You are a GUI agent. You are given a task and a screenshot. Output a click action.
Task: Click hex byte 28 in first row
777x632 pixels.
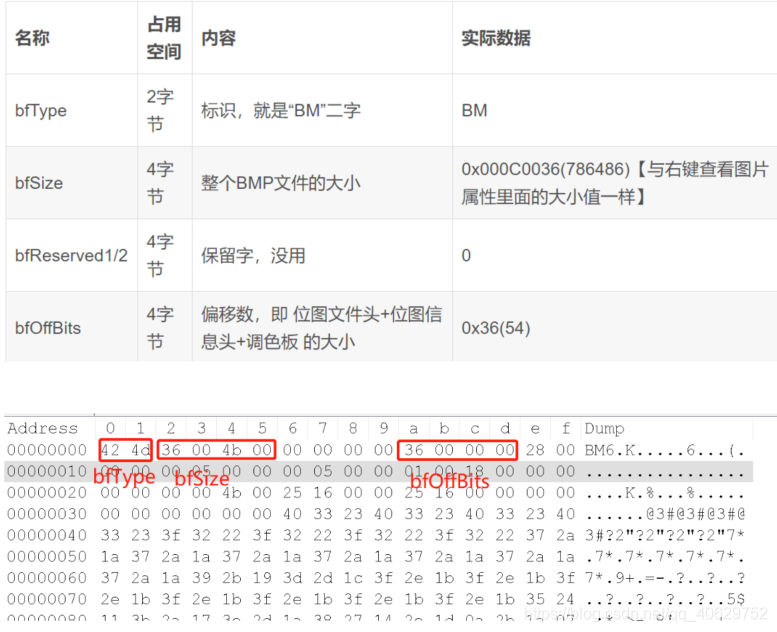point(535,450)
